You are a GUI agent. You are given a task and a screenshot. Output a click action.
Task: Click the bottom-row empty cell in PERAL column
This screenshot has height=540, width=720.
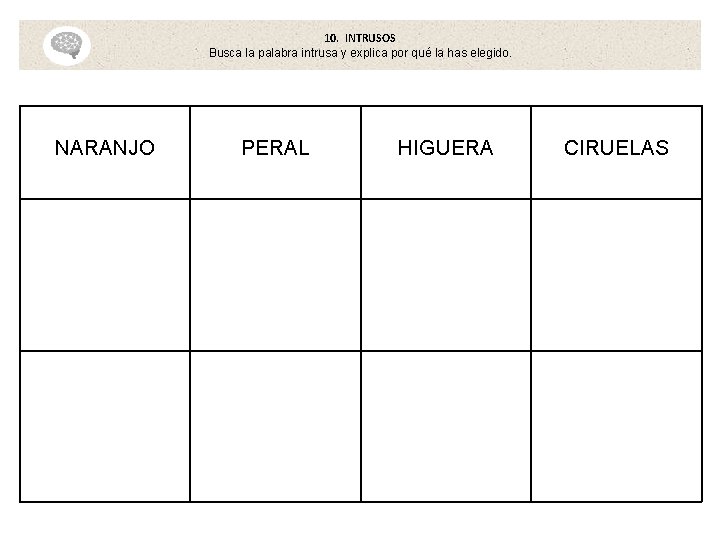pyautogui.click(x=276, y=427)
